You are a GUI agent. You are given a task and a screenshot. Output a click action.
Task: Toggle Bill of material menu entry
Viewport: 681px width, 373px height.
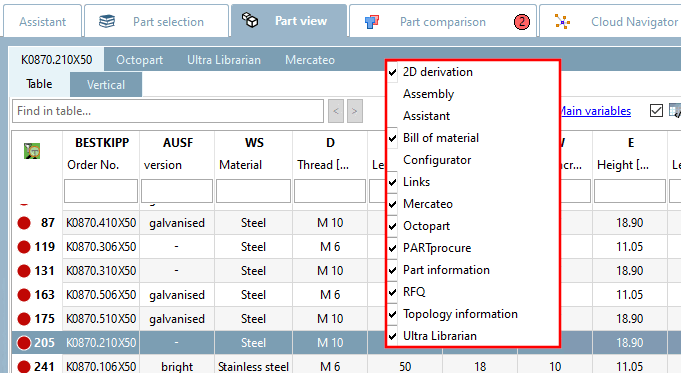click(x=472, y=138)
